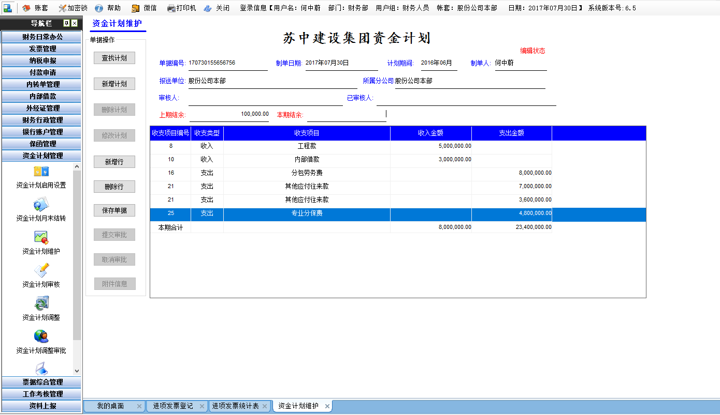720x415 pixels.
Task: Expand 付款申请 navigation group
Action: tap(42, 73)
